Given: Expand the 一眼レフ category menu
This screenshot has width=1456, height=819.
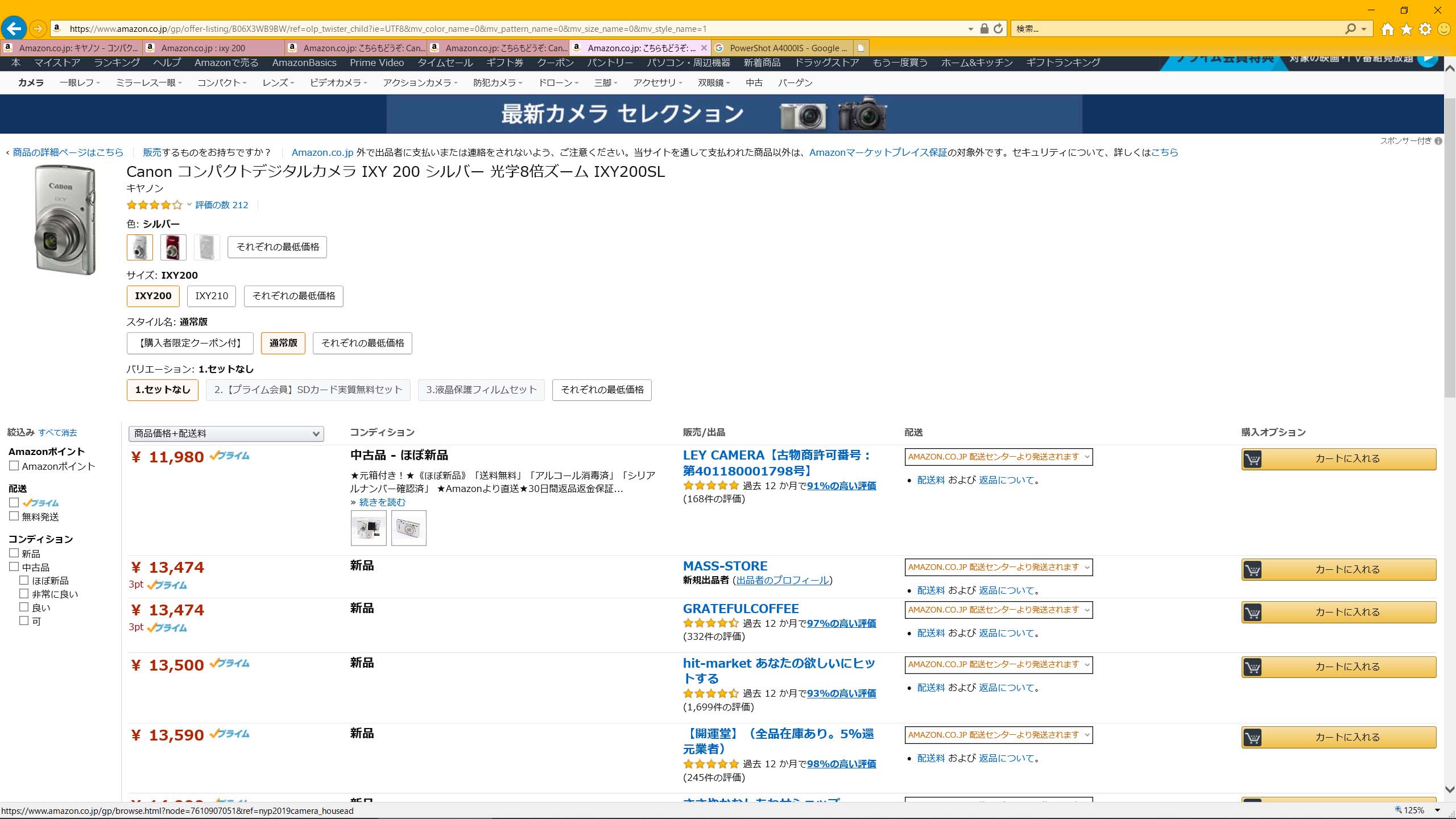Looking at the screenshot, I should click(80, 83).
